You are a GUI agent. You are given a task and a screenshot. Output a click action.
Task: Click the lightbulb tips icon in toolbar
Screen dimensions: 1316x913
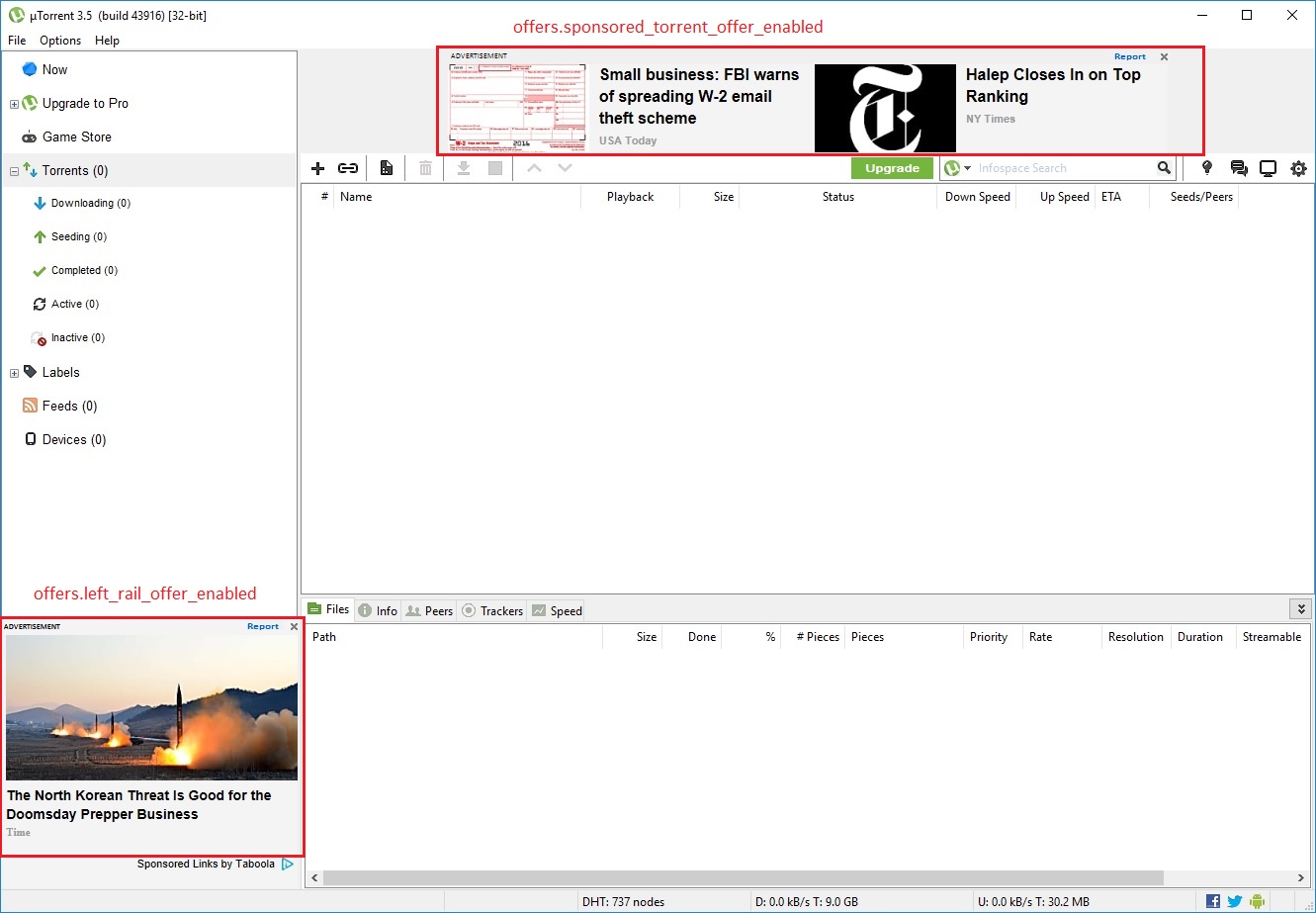1206,168
